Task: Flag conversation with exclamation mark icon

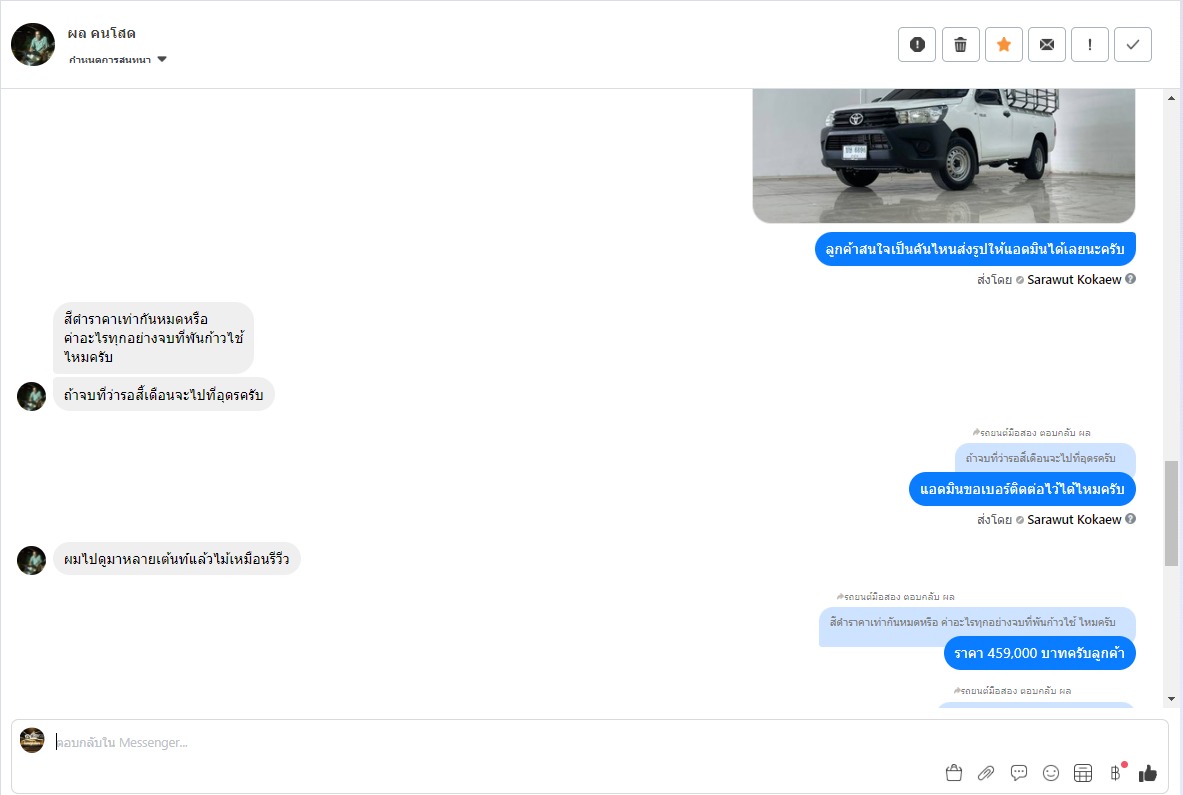Action: tap(1089, 45)
